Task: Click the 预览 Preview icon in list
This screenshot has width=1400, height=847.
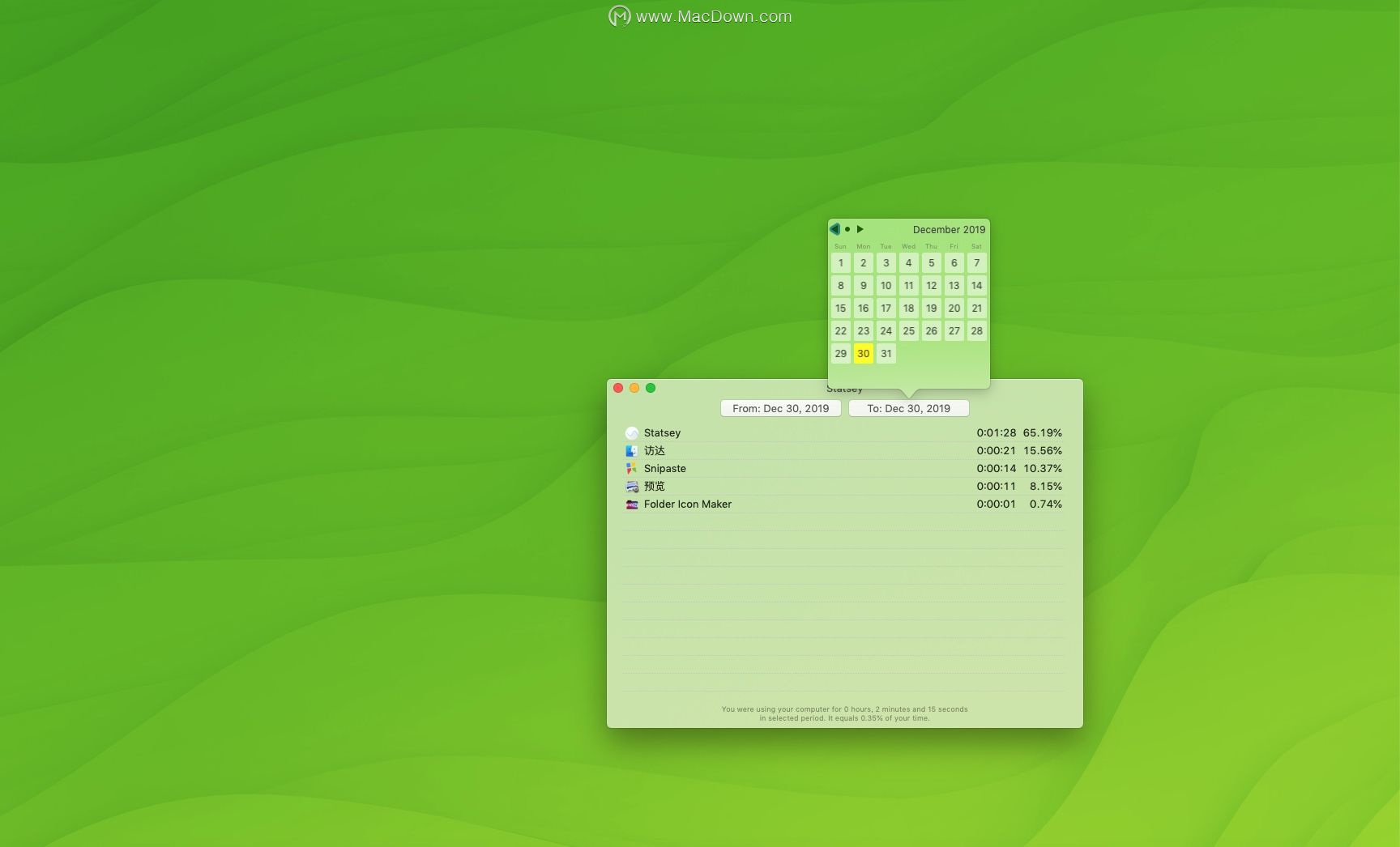Action: coord(632,487)
